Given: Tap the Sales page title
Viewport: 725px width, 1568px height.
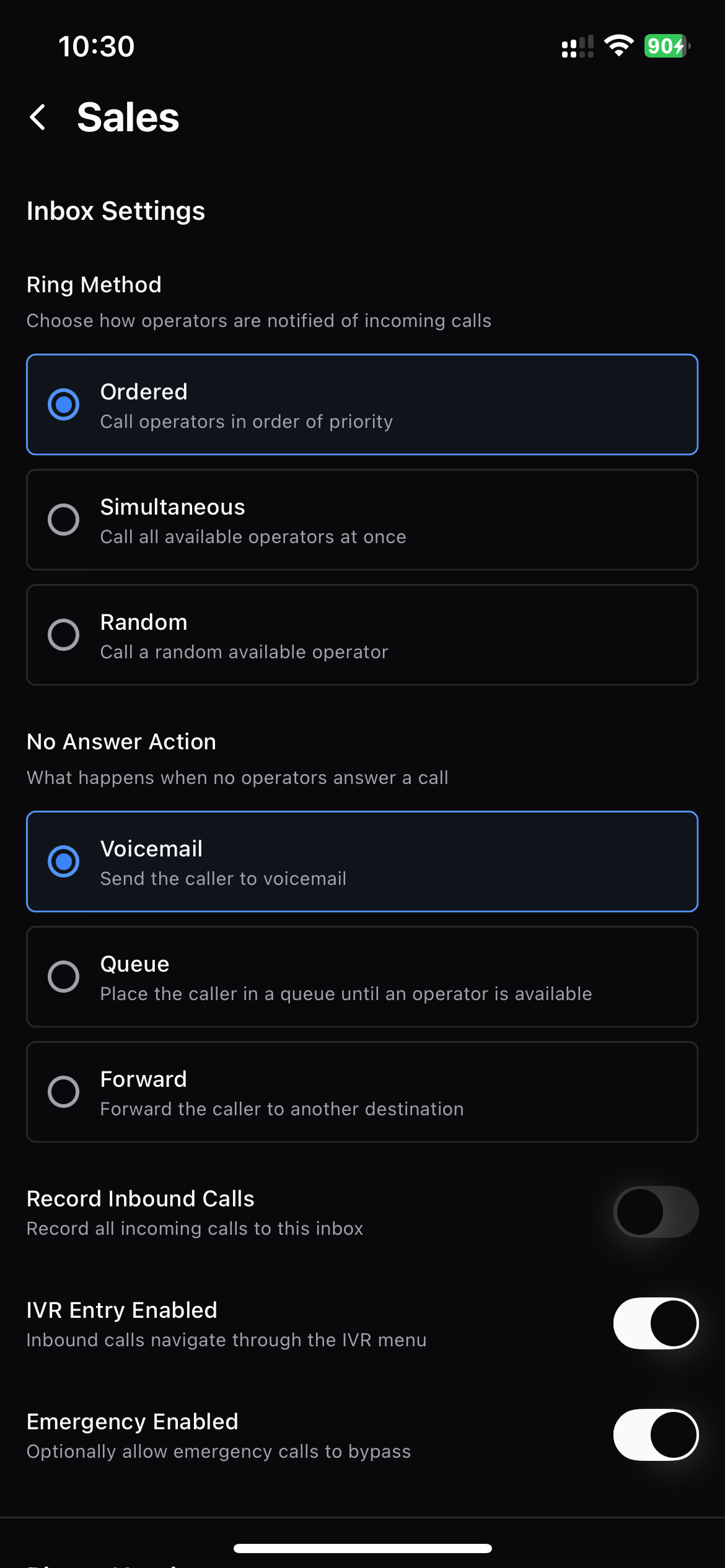Looking at the screenshot, I should pyautogui.click(x=128, y=117).
